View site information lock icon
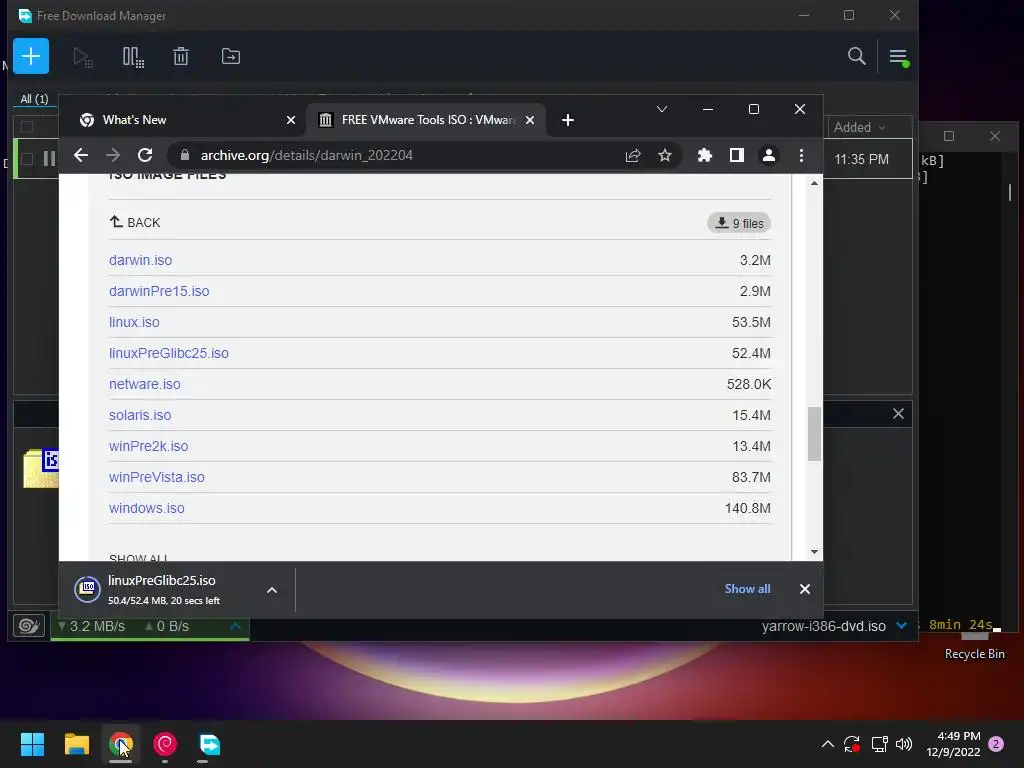1024x768 pixels. click(185, 155)
